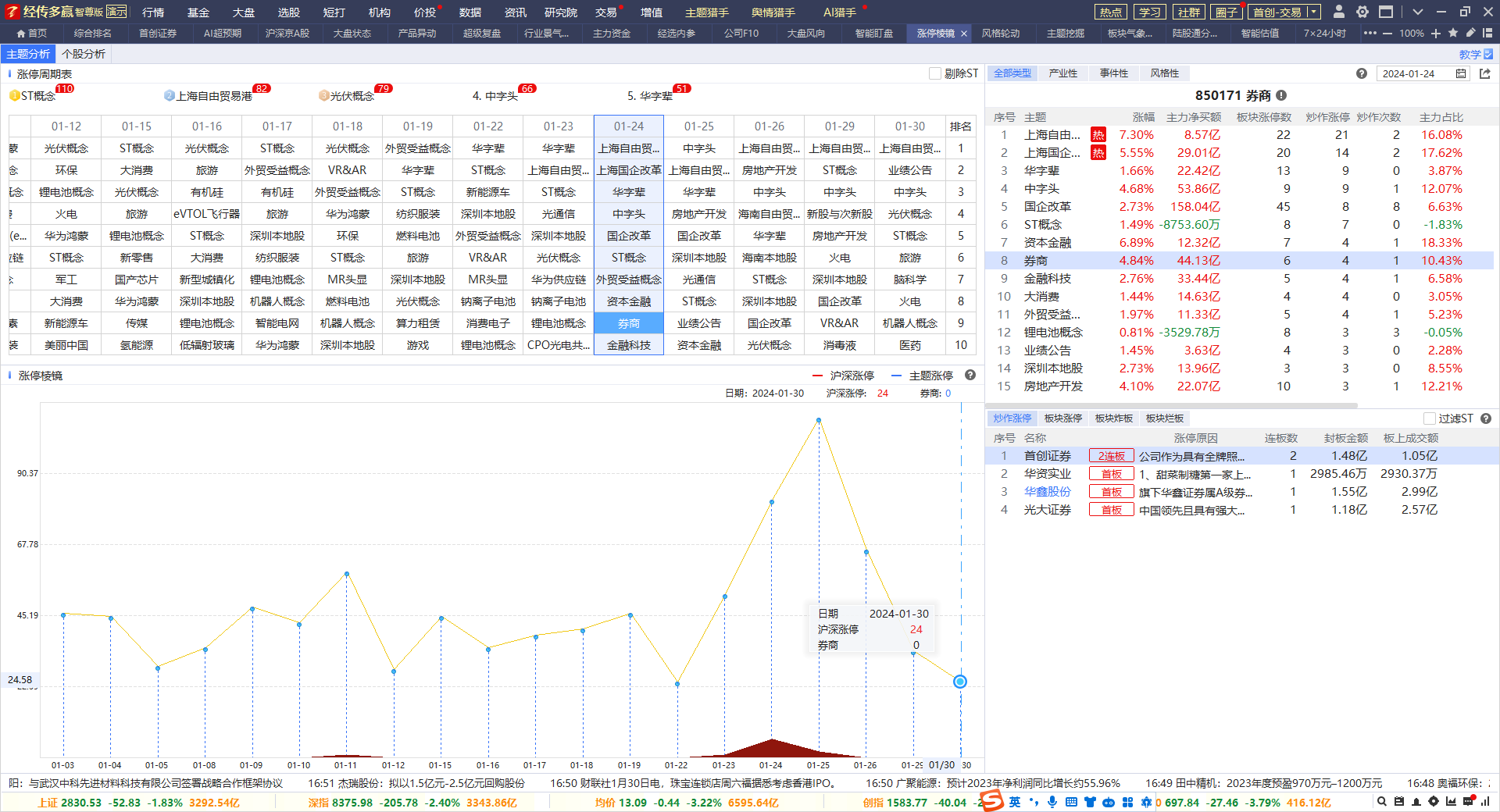The image size is (1500, 812).
Task: Switch to the 个股分析 tab
Action: click(x=84, y=54)
